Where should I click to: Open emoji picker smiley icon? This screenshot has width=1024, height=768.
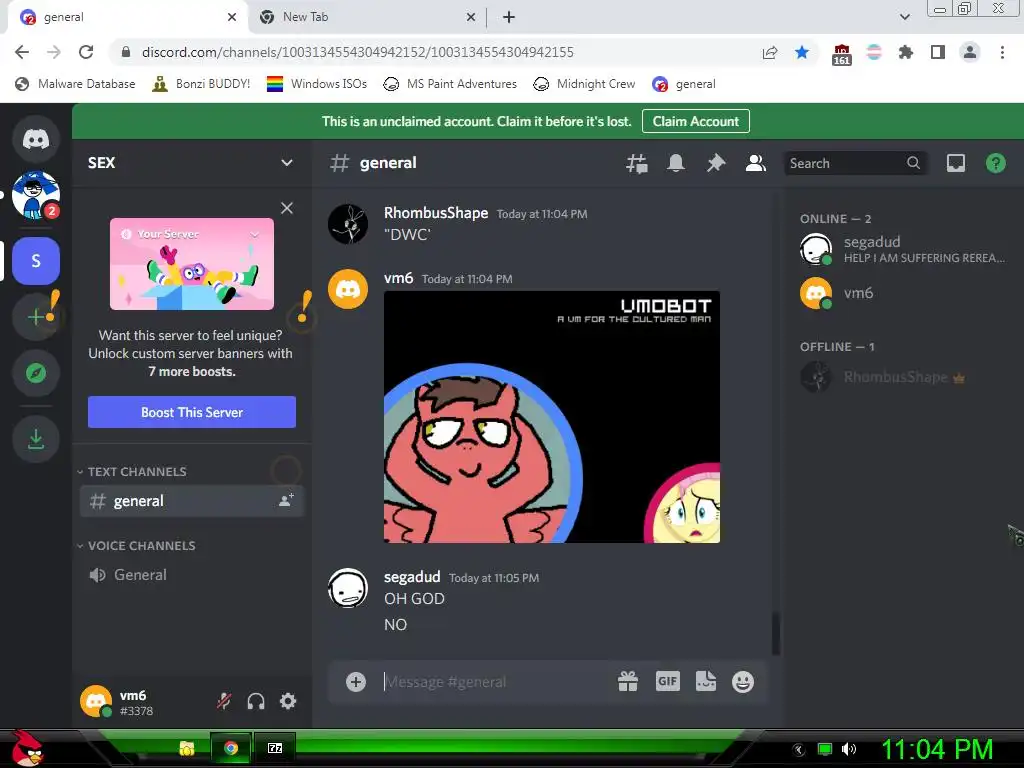click(743, 682)
